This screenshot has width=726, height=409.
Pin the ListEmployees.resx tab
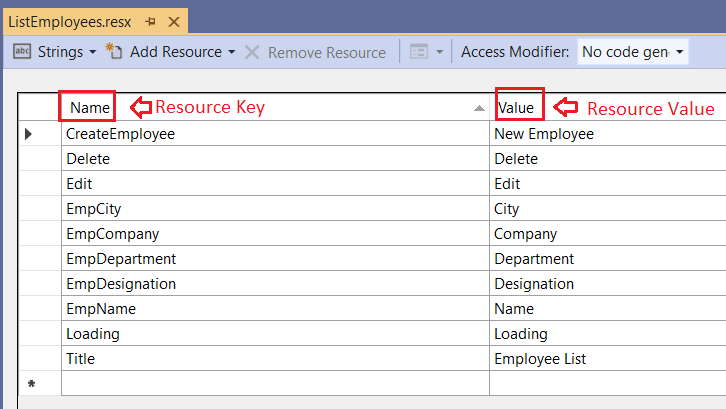click(x=151, y=21)
